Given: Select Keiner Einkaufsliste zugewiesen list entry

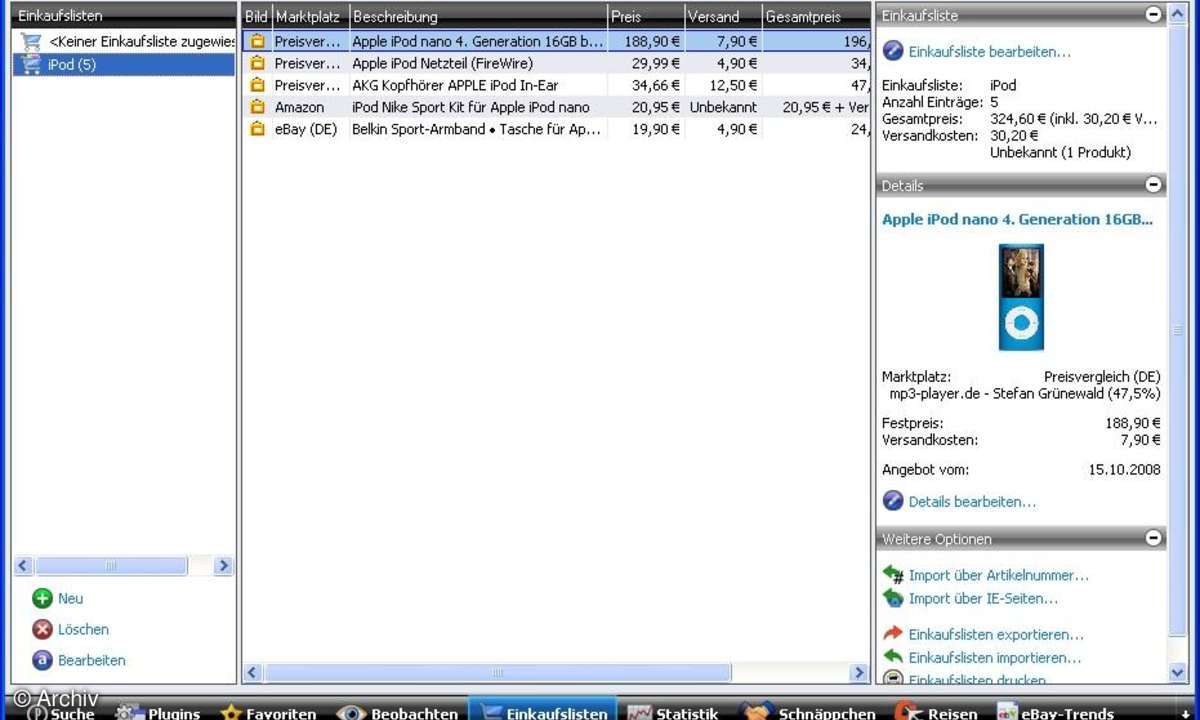Looking at the screenshot, I should tap(125, 42).
